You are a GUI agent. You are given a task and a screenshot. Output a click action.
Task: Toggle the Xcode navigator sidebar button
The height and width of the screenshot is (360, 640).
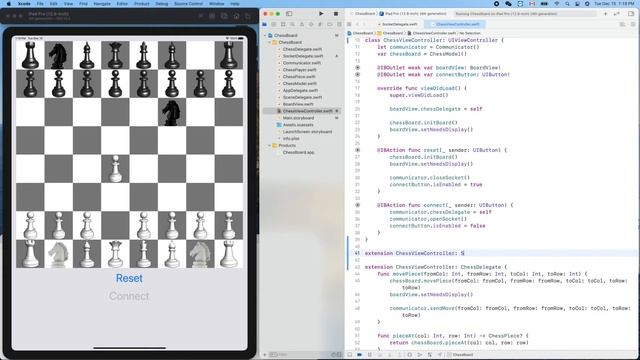[x=289, y=13]
